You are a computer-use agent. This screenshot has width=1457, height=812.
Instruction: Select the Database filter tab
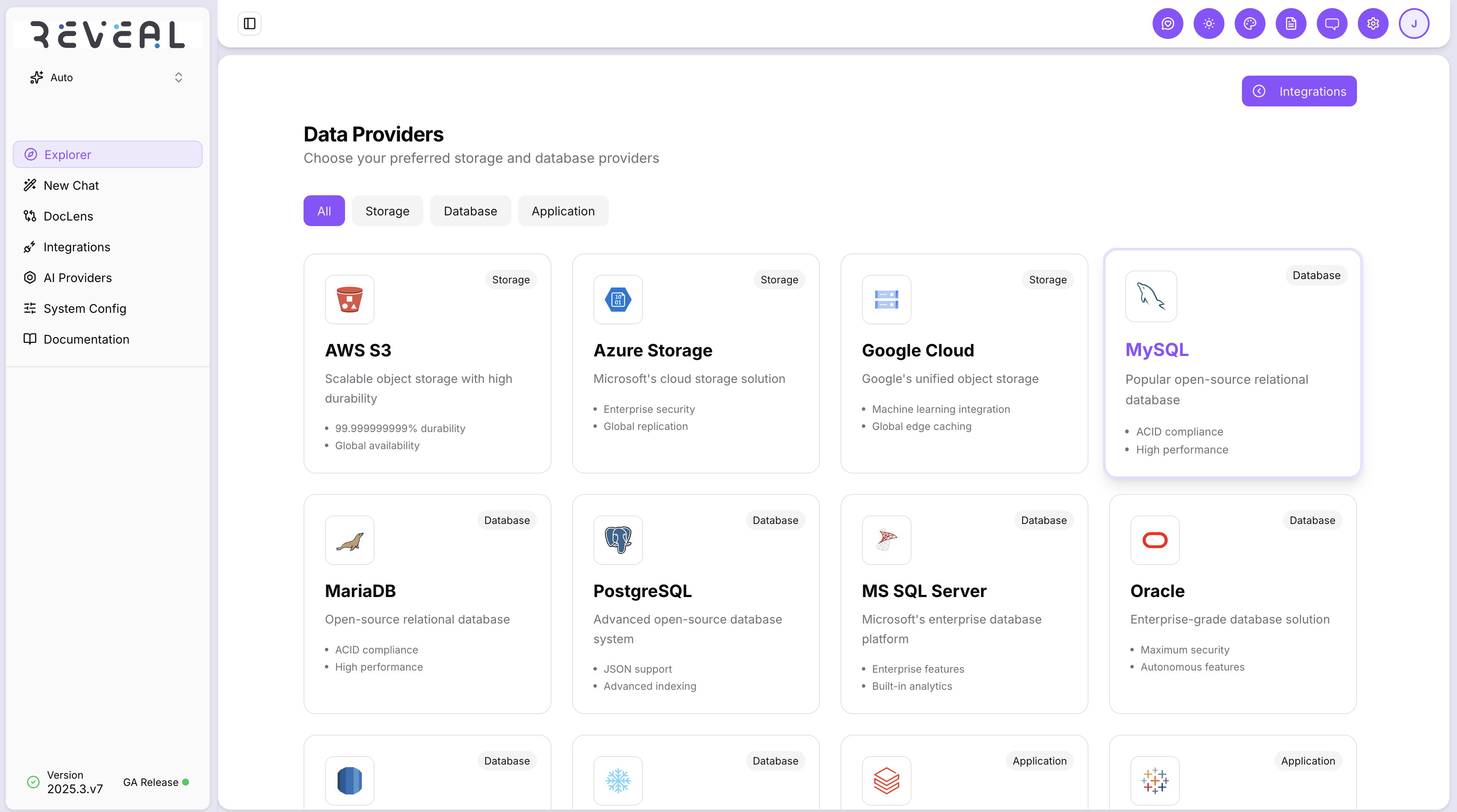tap(471, 211)
